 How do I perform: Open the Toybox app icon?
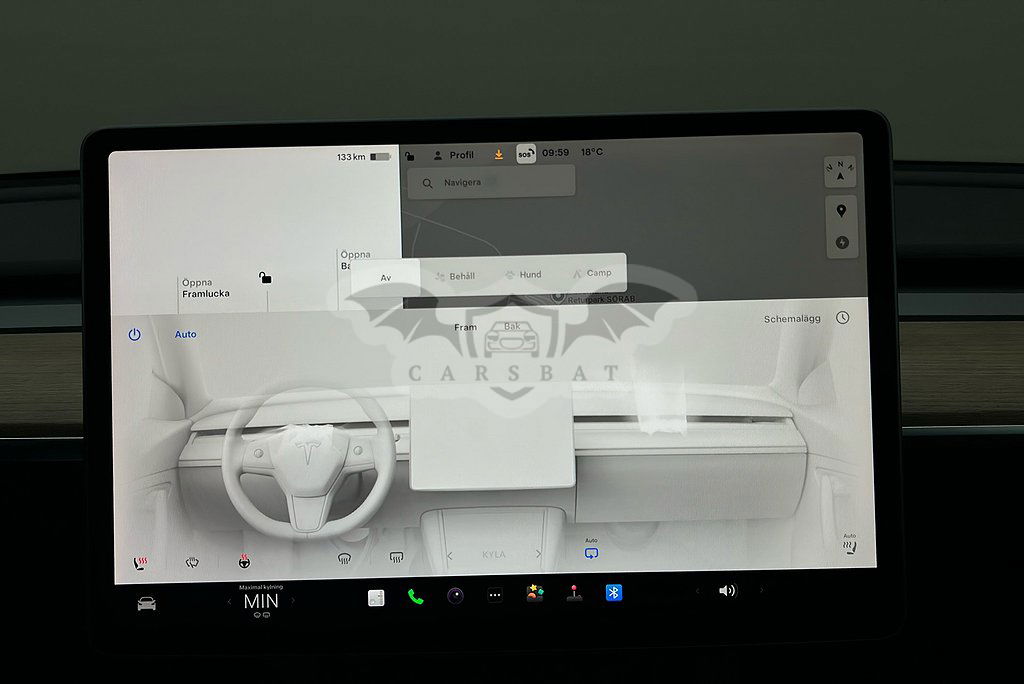pos(535,593)
